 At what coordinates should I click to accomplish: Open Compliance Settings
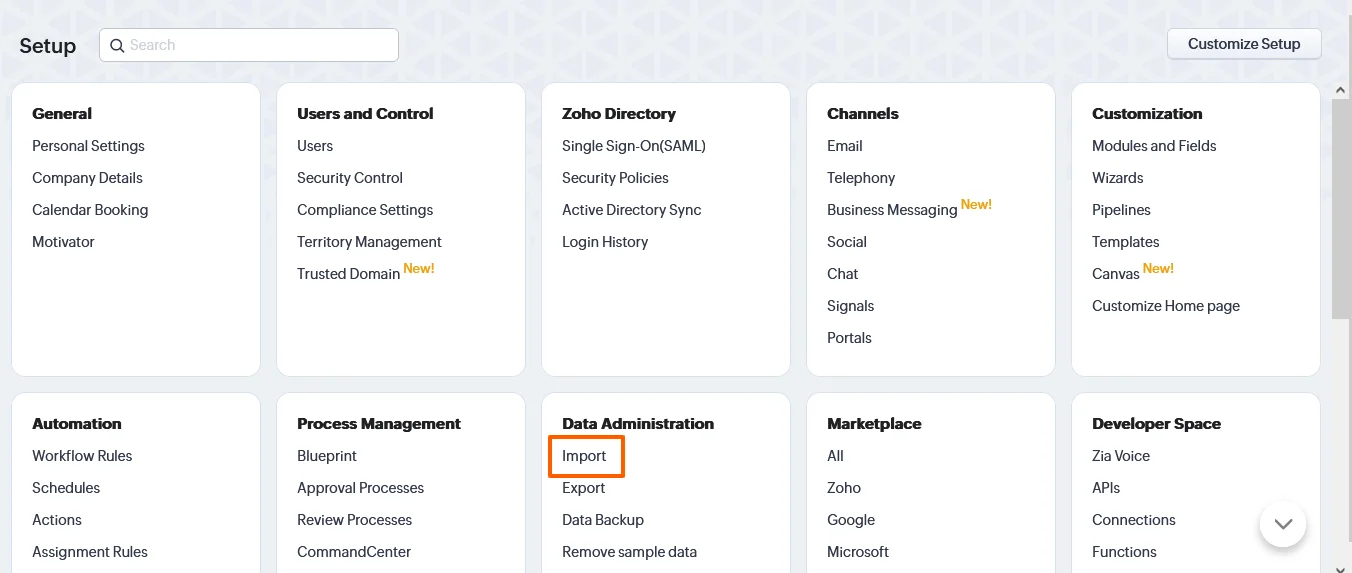click(365, 210)
